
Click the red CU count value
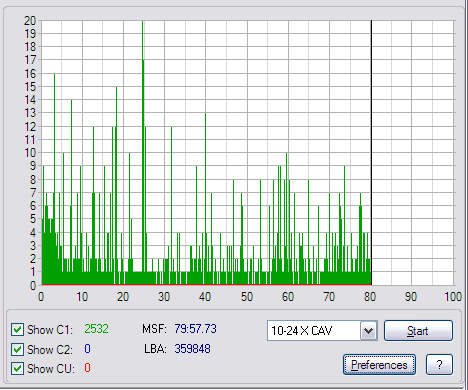click(x=87, y=368)
